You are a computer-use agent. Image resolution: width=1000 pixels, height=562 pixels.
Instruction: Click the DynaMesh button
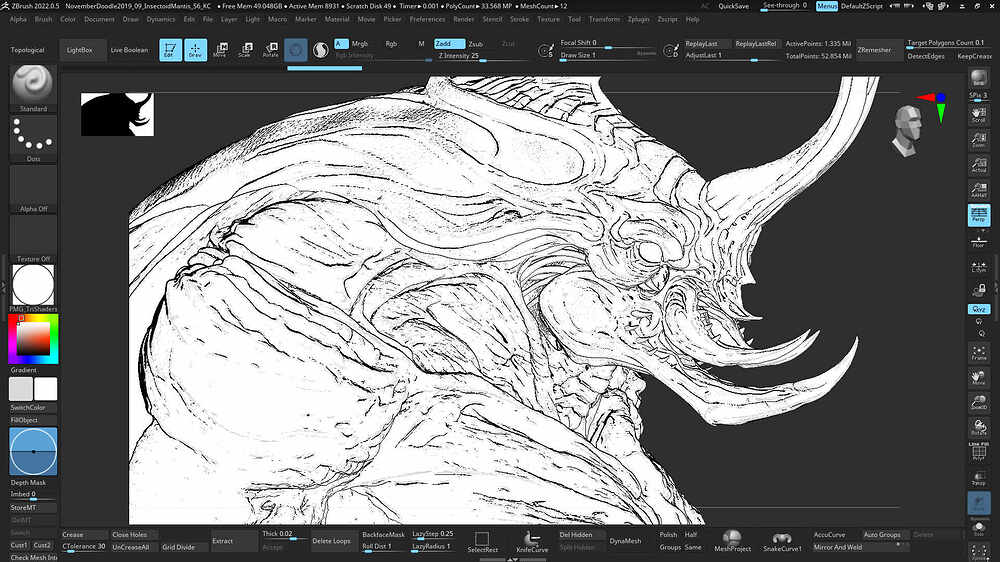click(x=625, y=541)
